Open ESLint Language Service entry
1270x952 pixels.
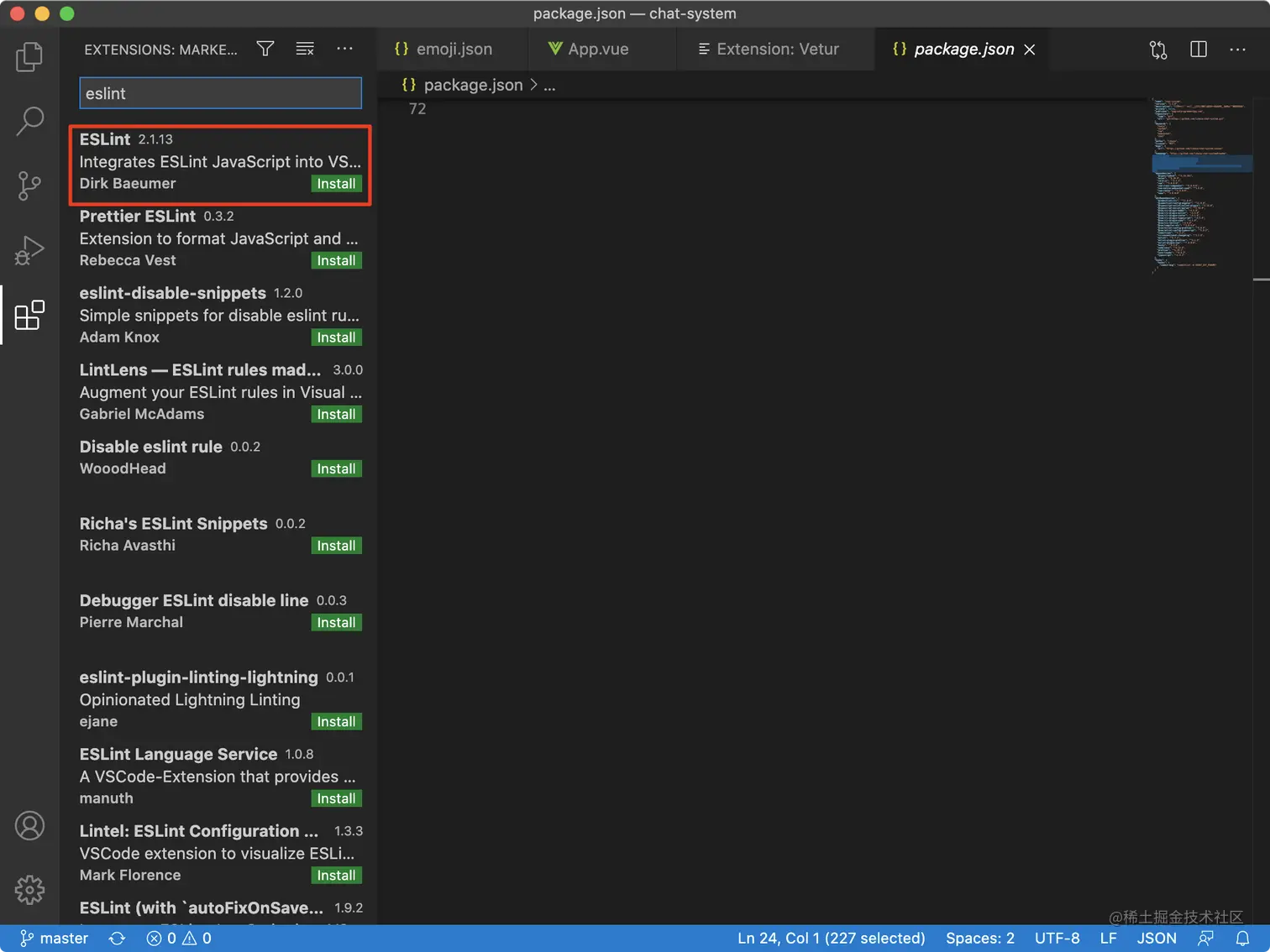click(220, 776)
